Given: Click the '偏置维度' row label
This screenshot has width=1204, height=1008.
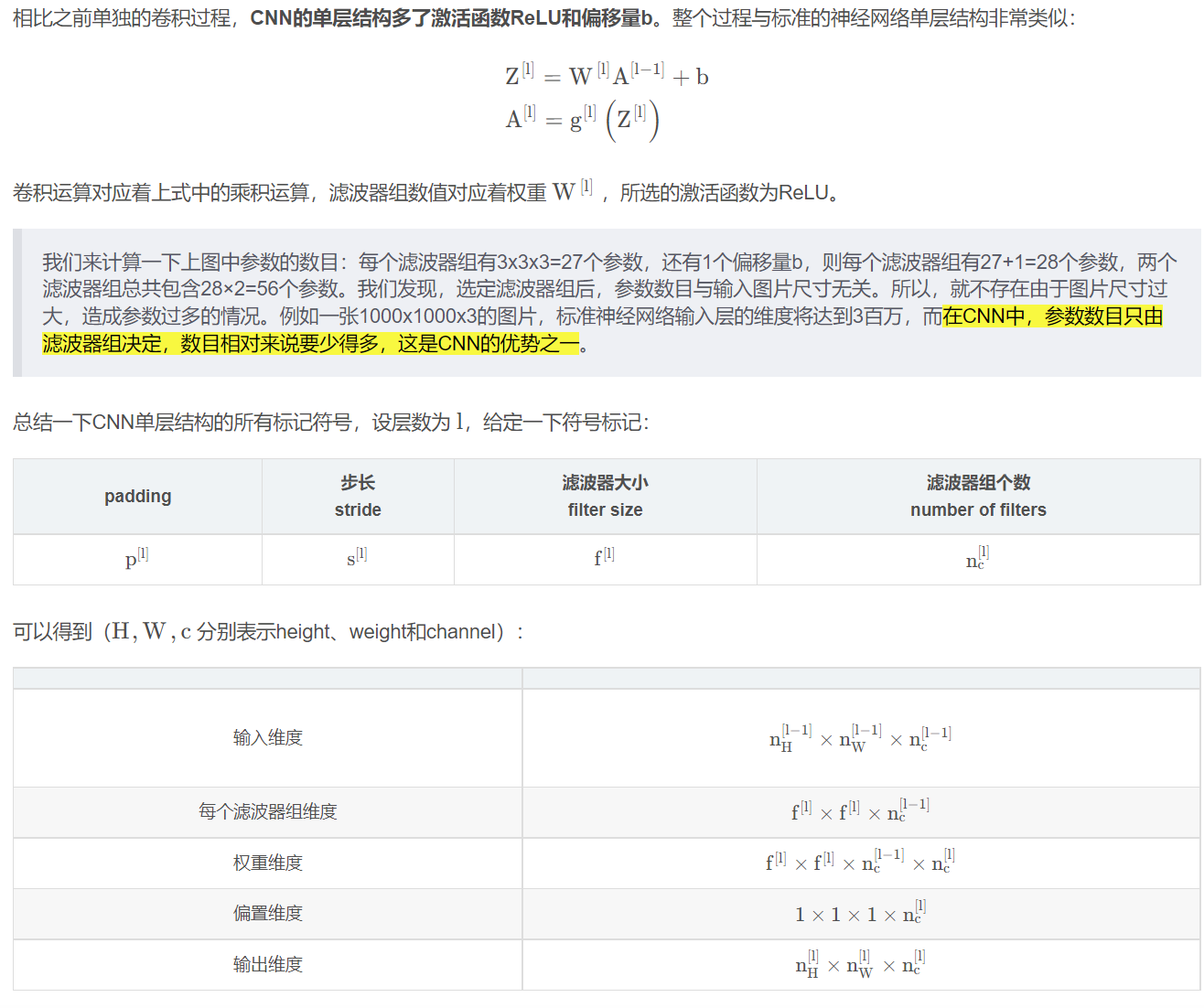Looking at the screenshot, I should click(x=267, y=913).
